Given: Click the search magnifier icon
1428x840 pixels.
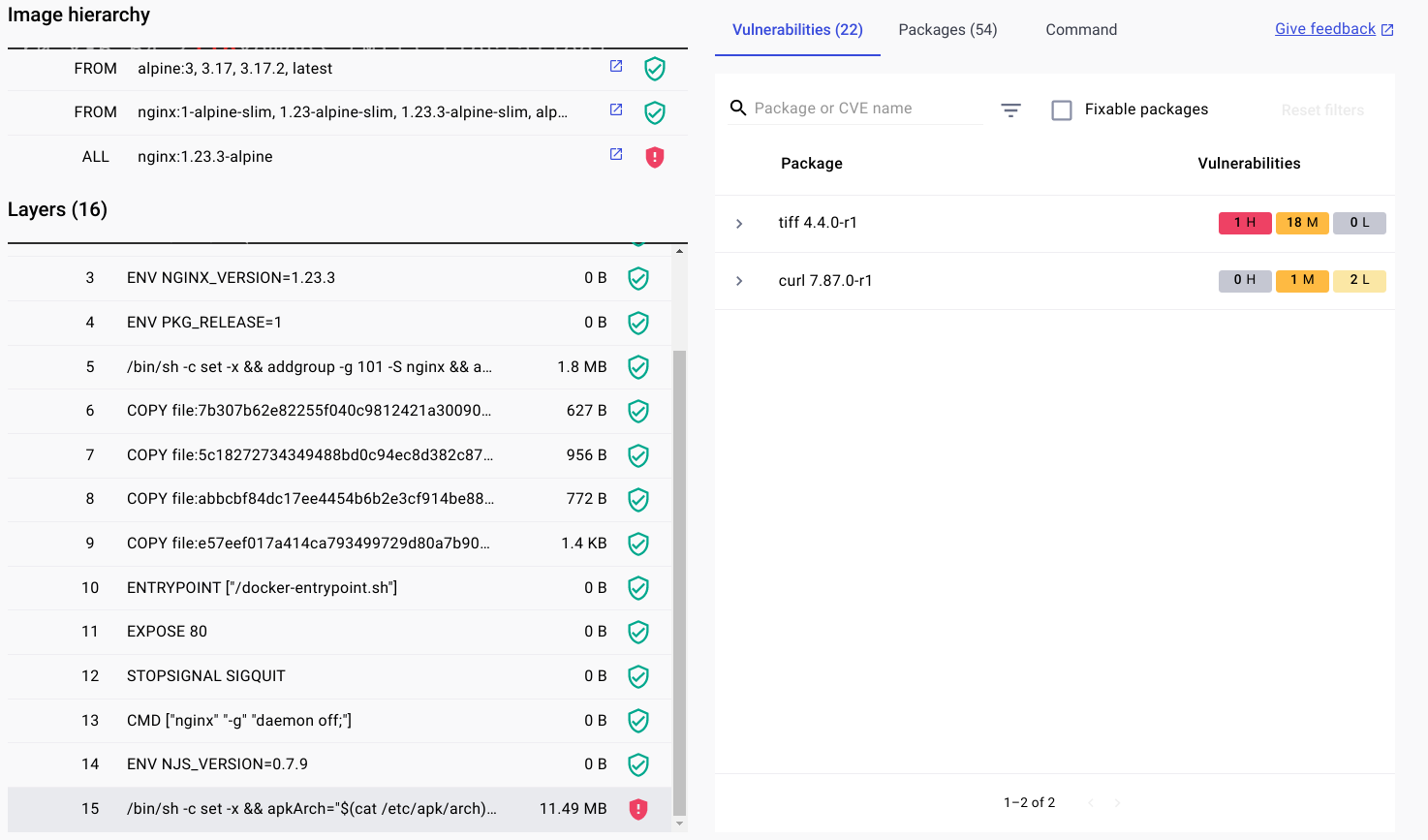Looking at the screenshot, I should point(738,108).
